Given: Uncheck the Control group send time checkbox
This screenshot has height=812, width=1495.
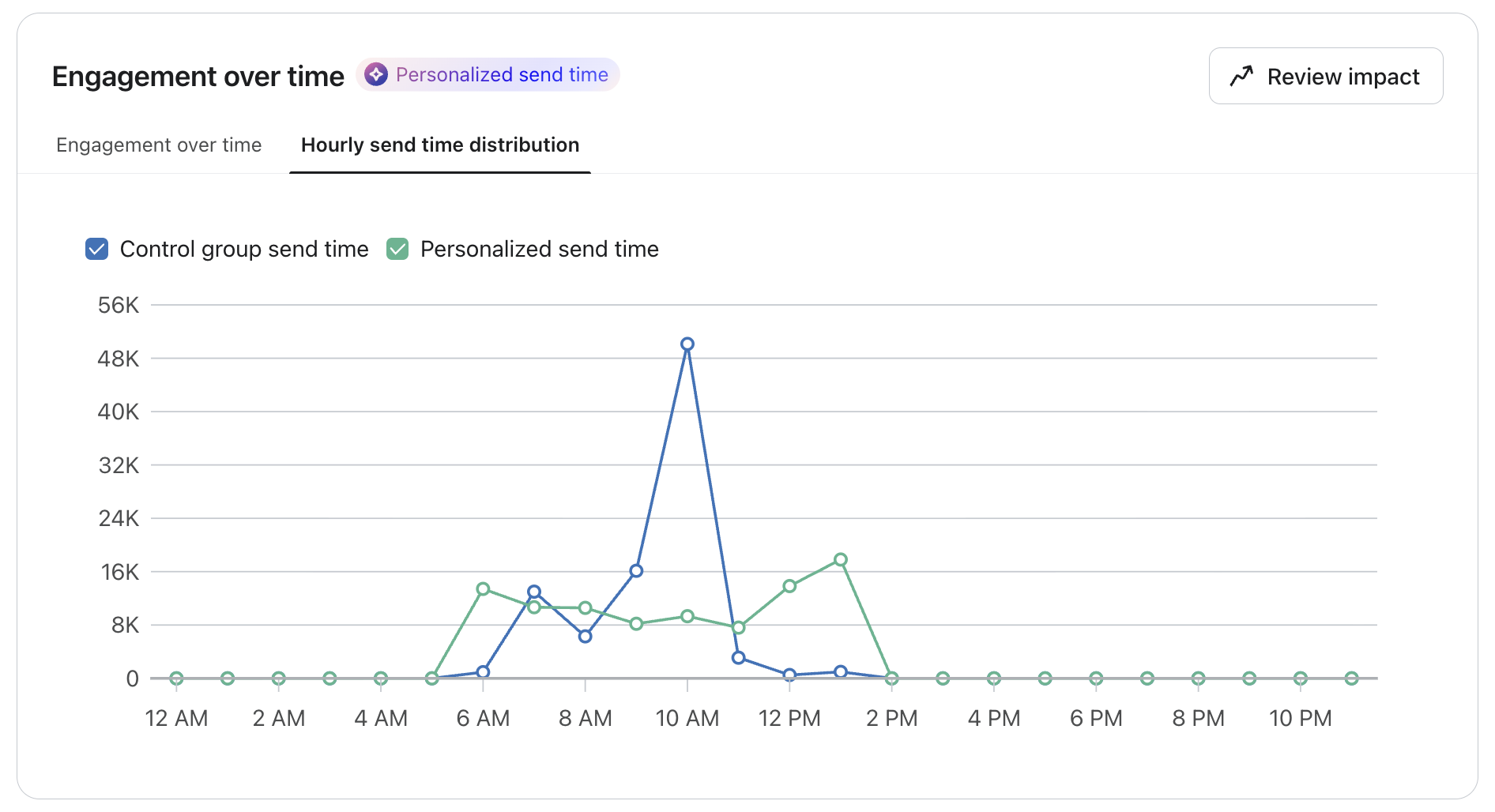Looking at the screenshot, I should 96,249.
